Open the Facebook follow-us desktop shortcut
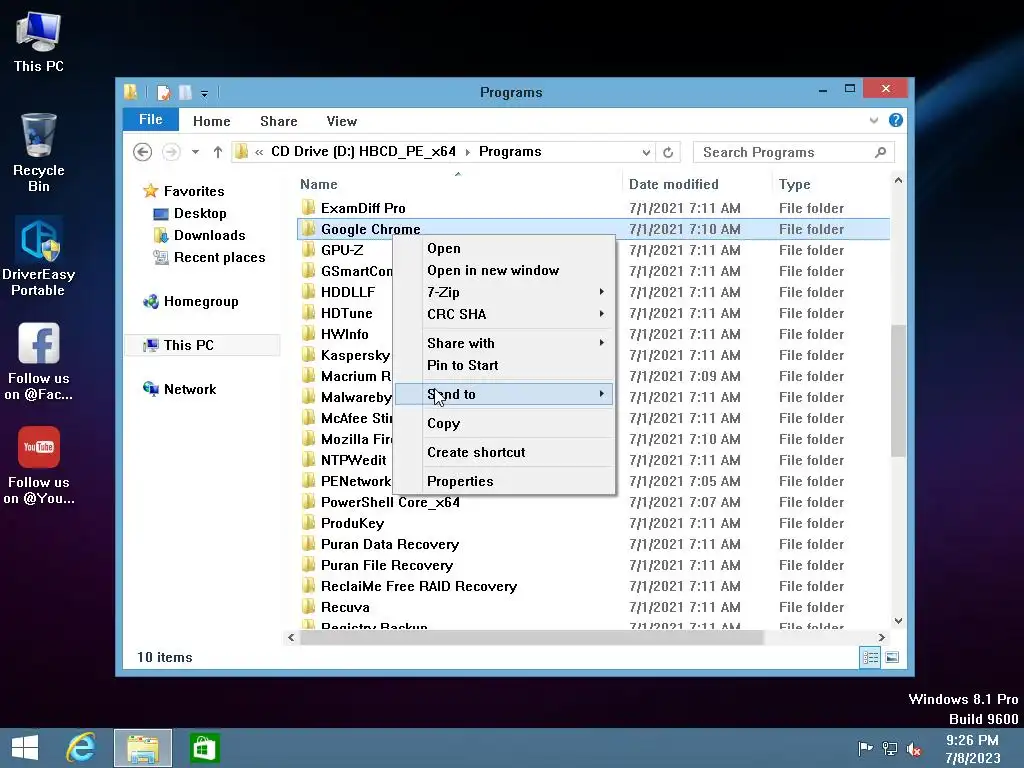 [39, 360]
